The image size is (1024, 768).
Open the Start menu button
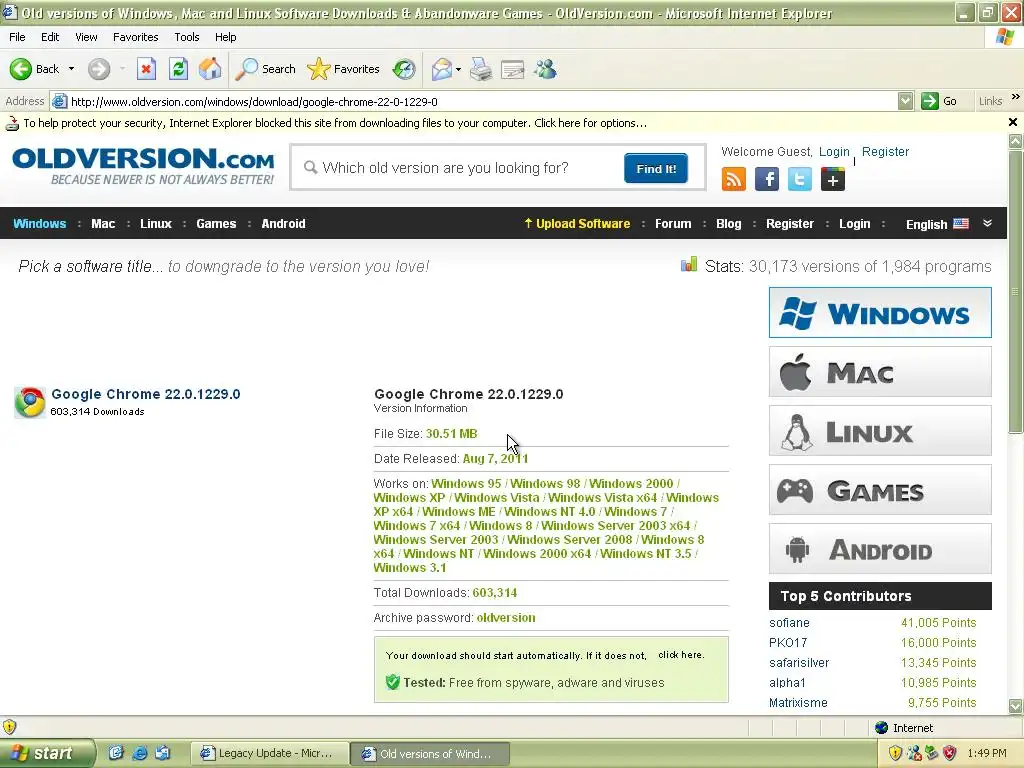(x=47, y=753)
